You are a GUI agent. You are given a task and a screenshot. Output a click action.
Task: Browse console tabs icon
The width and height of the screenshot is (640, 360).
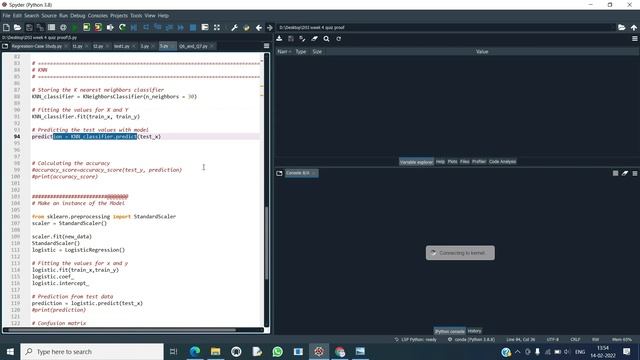pyautogui.click(x=279, y=173)
